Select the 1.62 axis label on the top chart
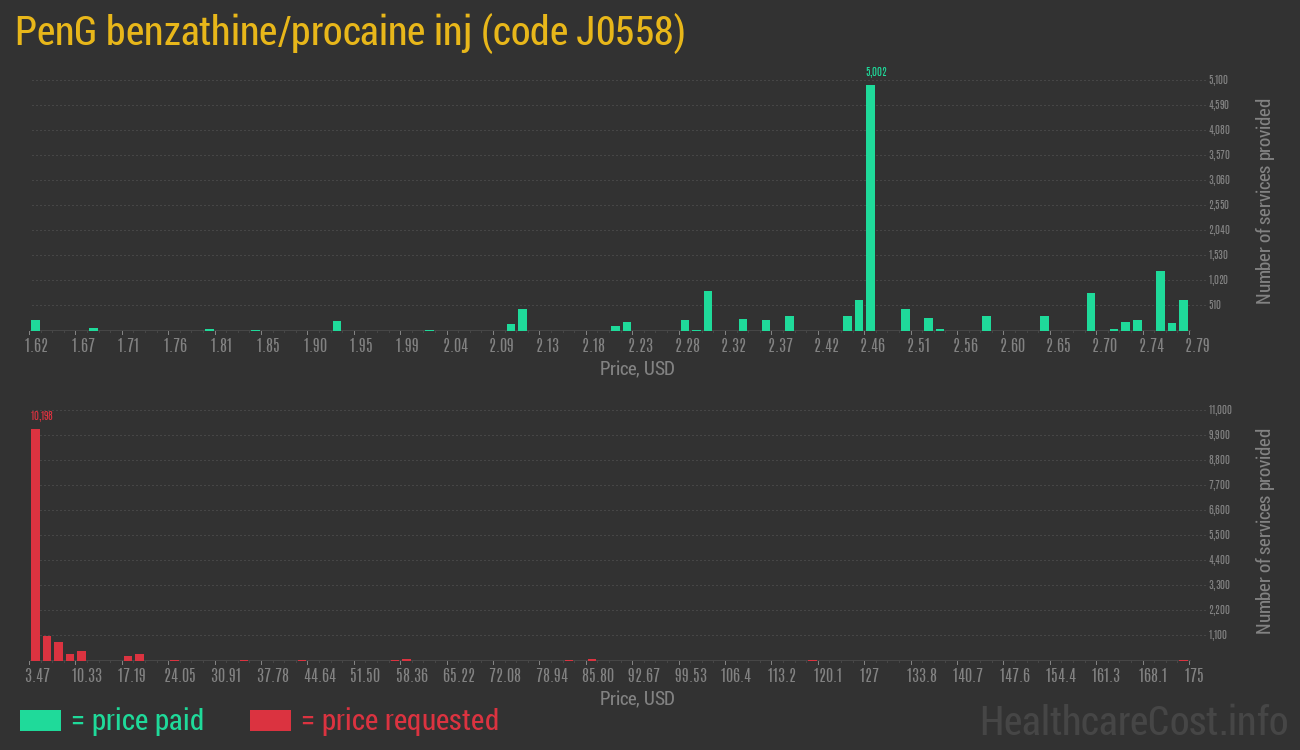 [x=36, y=344]
